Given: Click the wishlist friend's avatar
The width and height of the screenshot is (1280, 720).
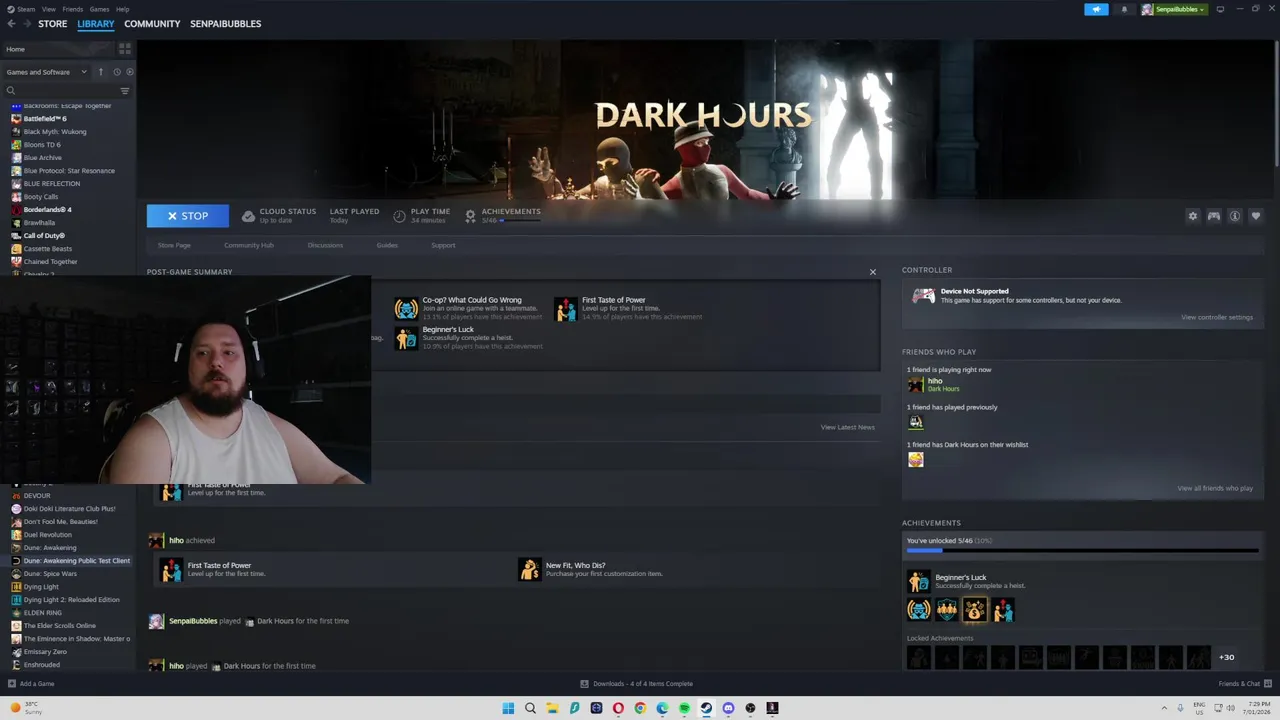Looking at the screenshot, I should click(x=915, y=460).
